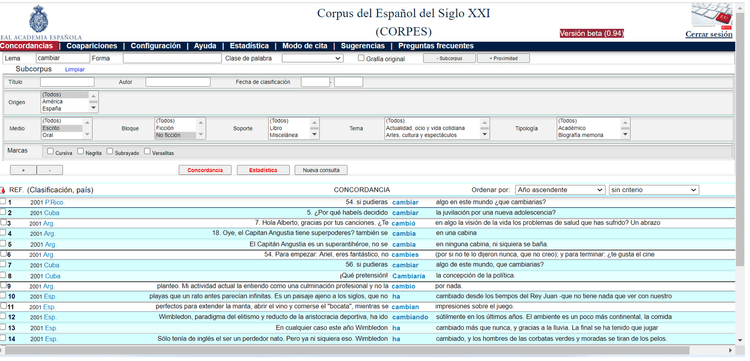Click the Limpiar link
This screenshot has width=750, height=361.
coord(75,69)
